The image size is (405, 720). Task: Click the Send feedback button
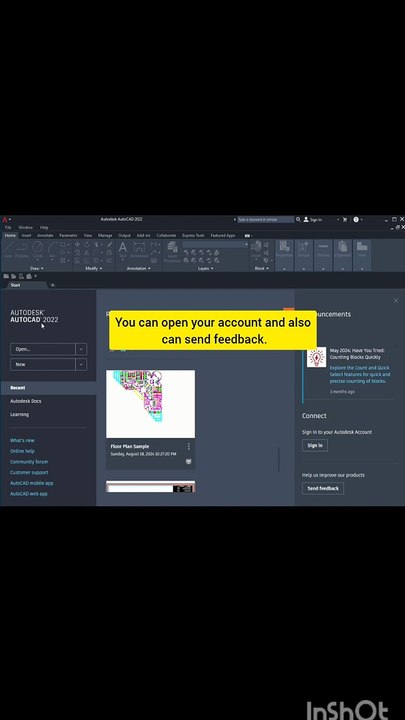[x=323, y=489]
